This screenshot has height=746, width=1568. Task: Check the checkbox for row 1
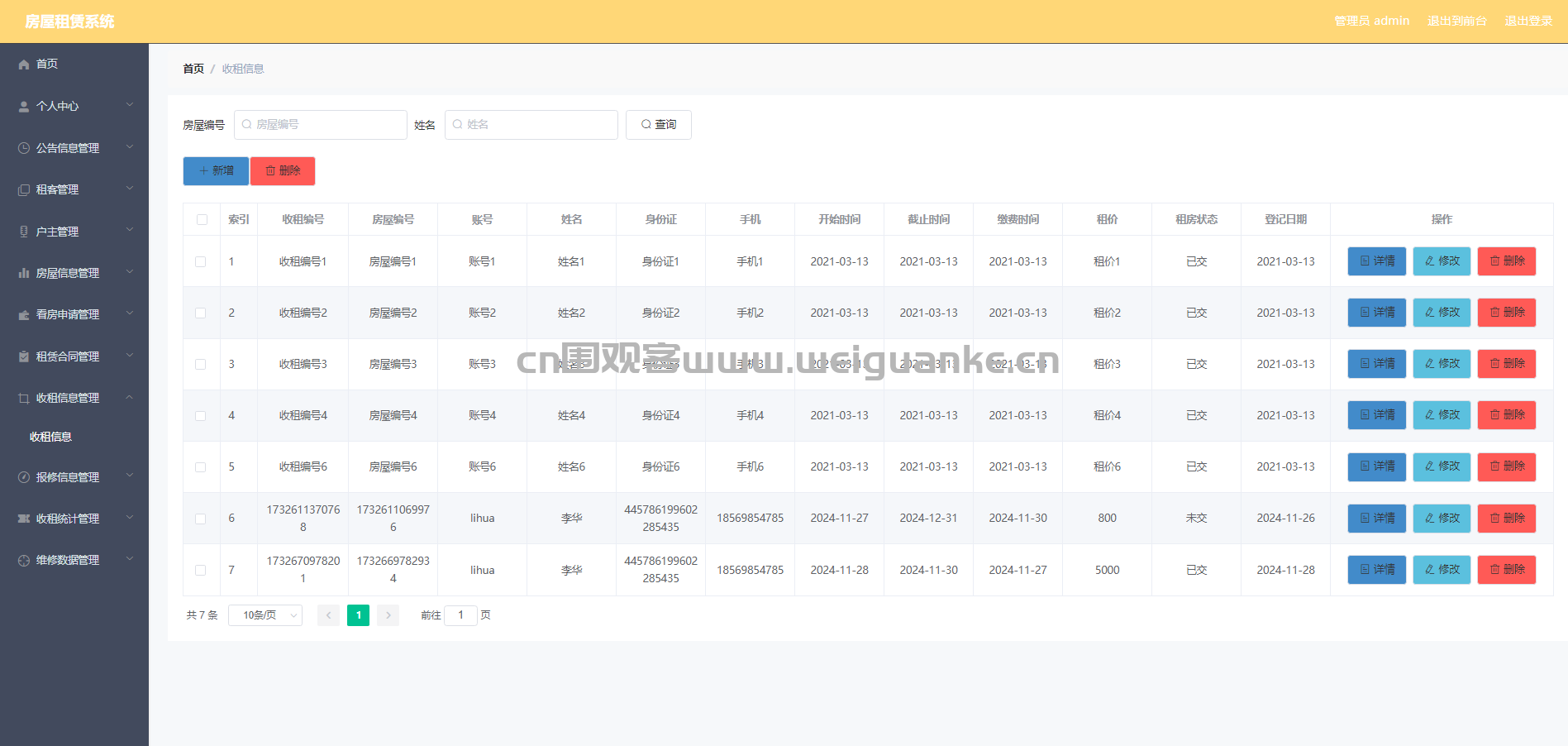click(201, 261)
